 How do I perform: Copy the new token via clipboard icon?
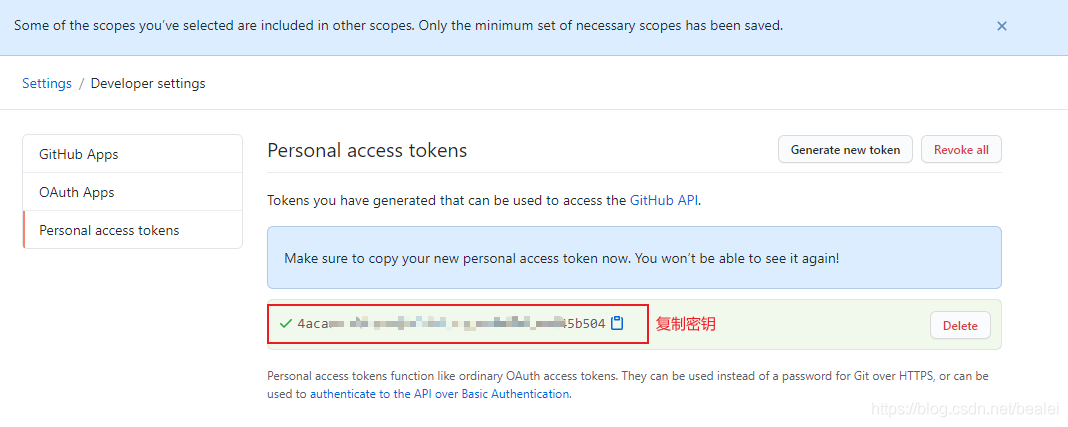(617, 323)
